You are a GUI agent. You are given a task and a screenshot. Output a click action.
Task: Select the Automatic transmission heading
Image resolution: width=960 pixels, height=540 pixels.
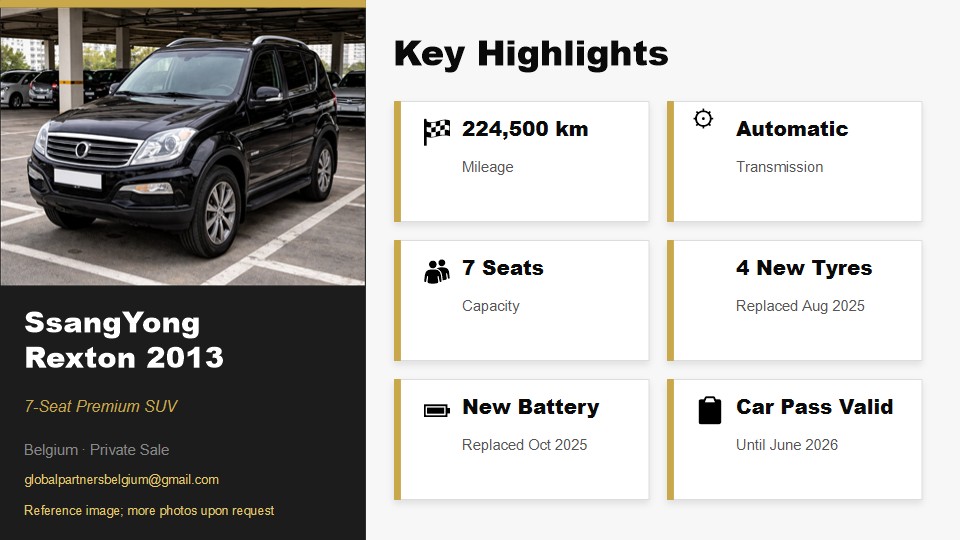point(792,129)
